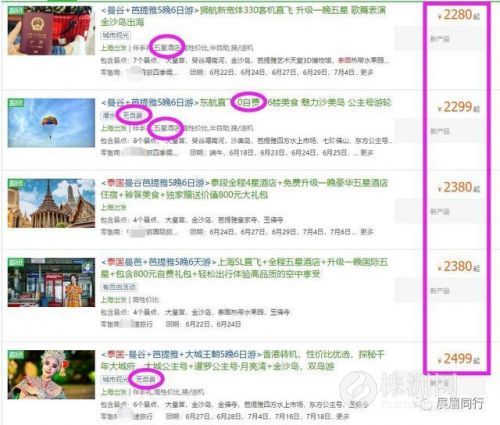The width and height of the screenshot is (500, 425).
Task: Click 6个景点 attractions text in 2499 tour
Action: pos(145,405)
